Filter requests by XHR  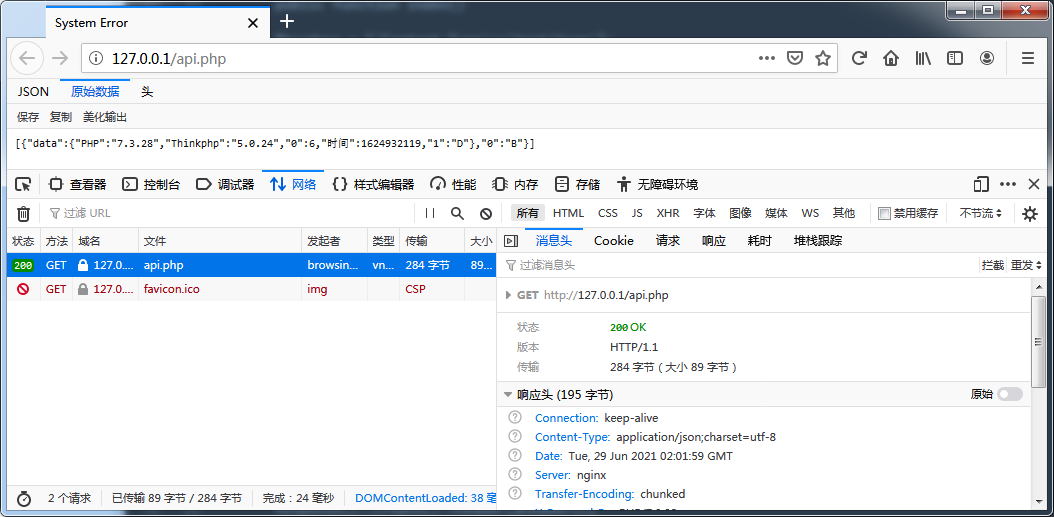pyautogui.click(x=668, y=213)
